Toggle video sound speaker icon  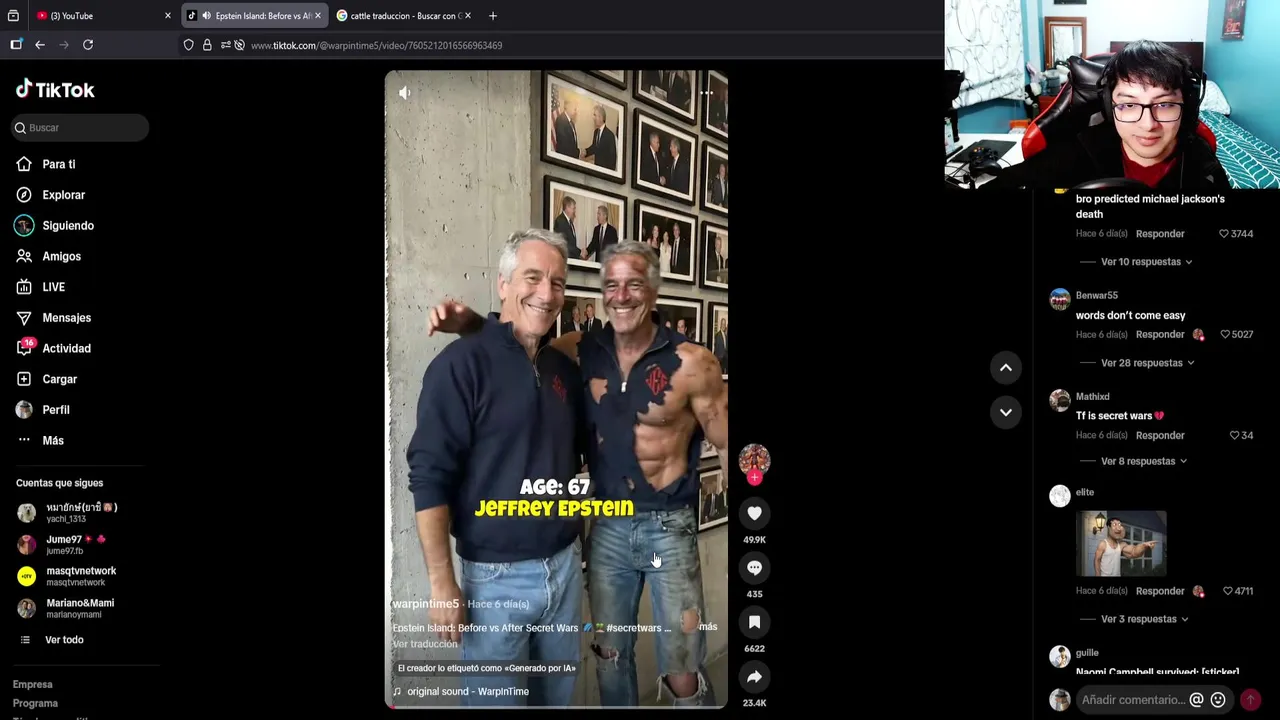[x=404, y=93]
